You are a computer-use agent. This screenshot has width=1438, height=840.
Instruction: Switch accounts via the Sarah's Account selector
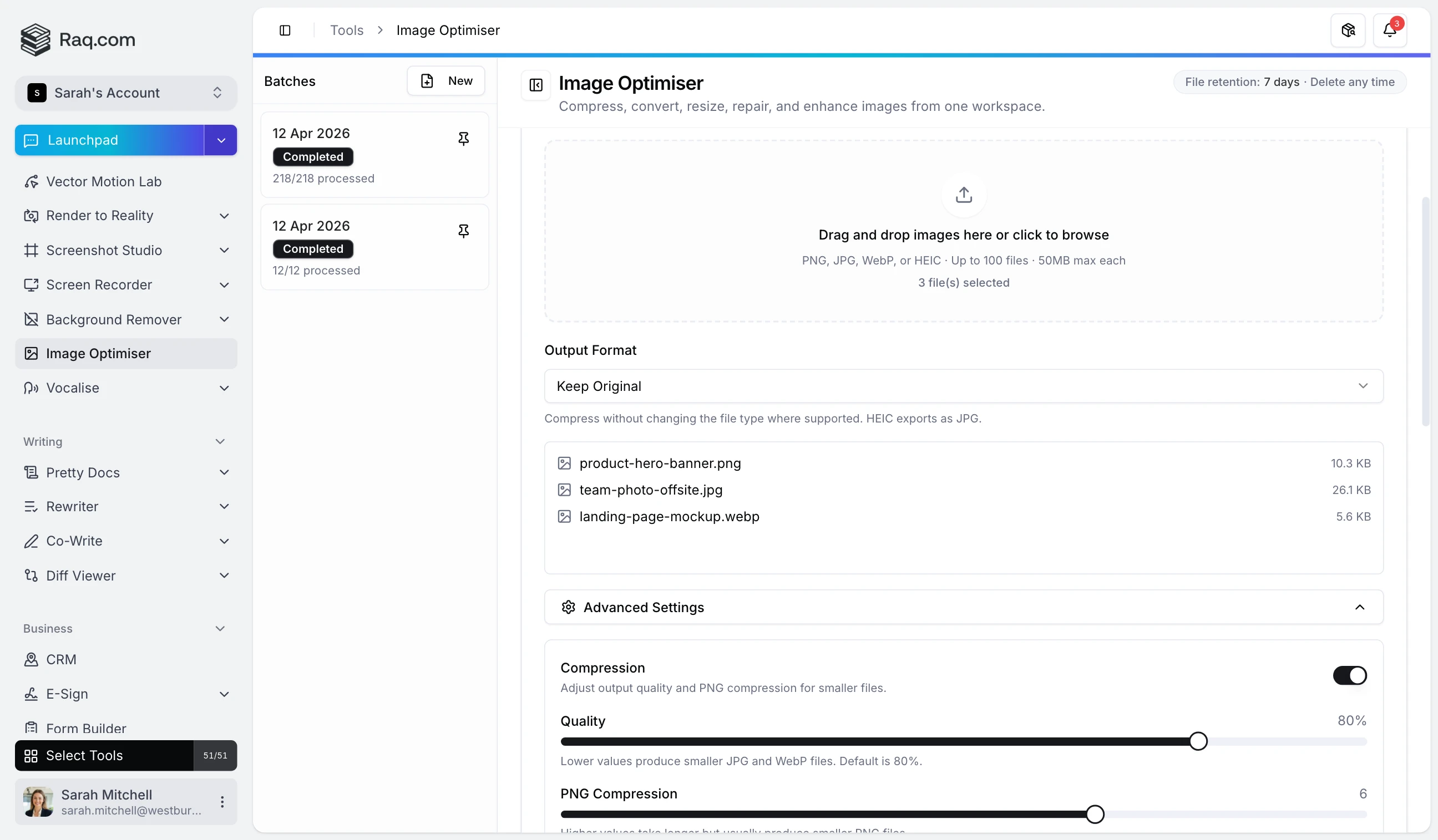[125, 93]
